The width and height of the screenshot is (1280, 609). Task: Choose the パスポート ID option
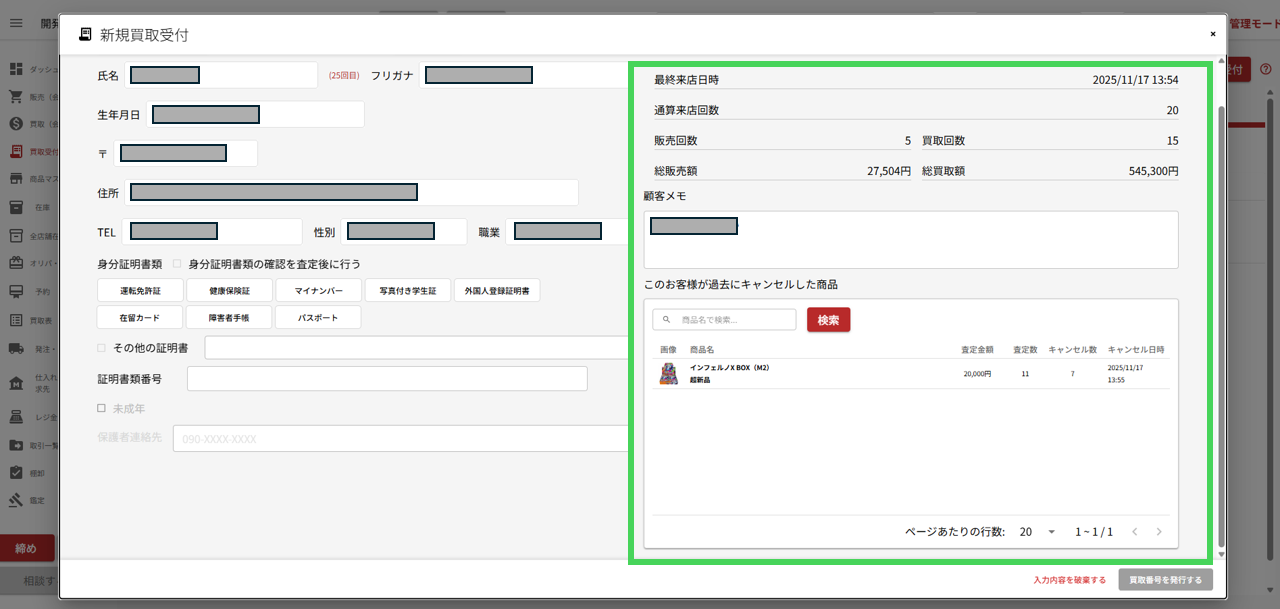[x=316, y=318]
